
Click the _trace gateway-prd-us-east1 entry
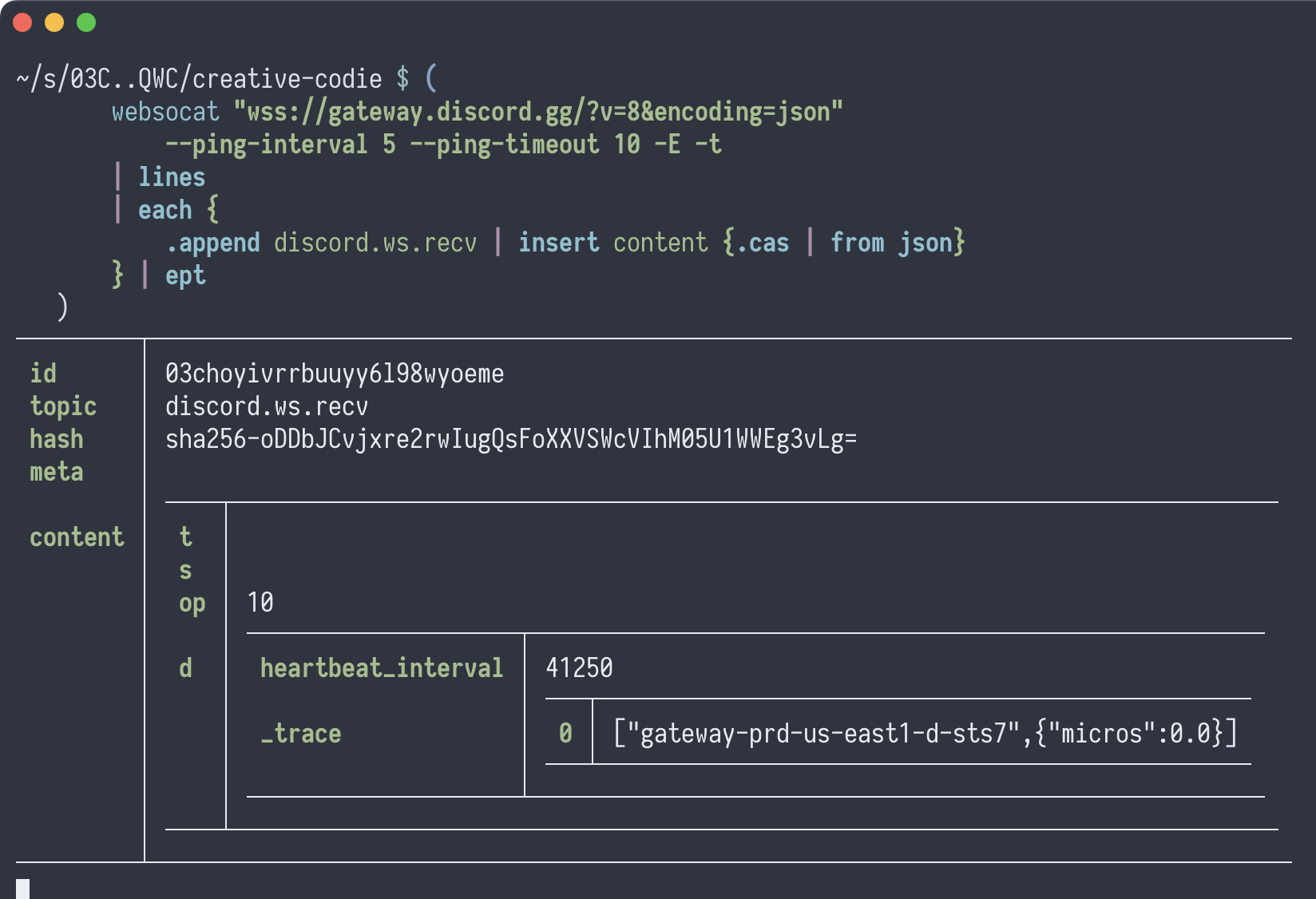click(925, 733)
